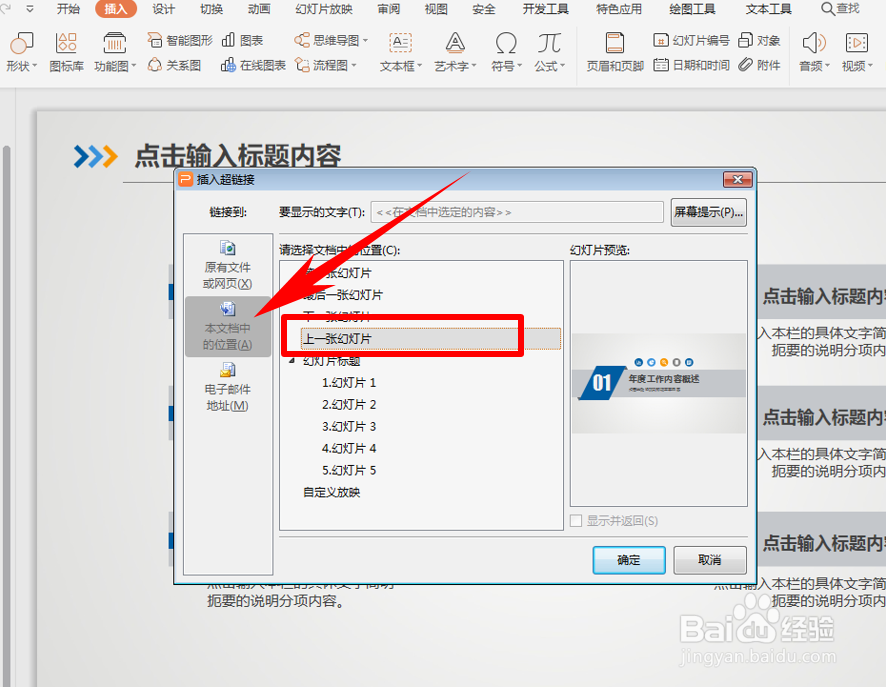The height and width of the screenshot is (687, 886).
Task: Switch to the Slide Show (幻灯片放映) tab
Action: (x=324, y=9)
